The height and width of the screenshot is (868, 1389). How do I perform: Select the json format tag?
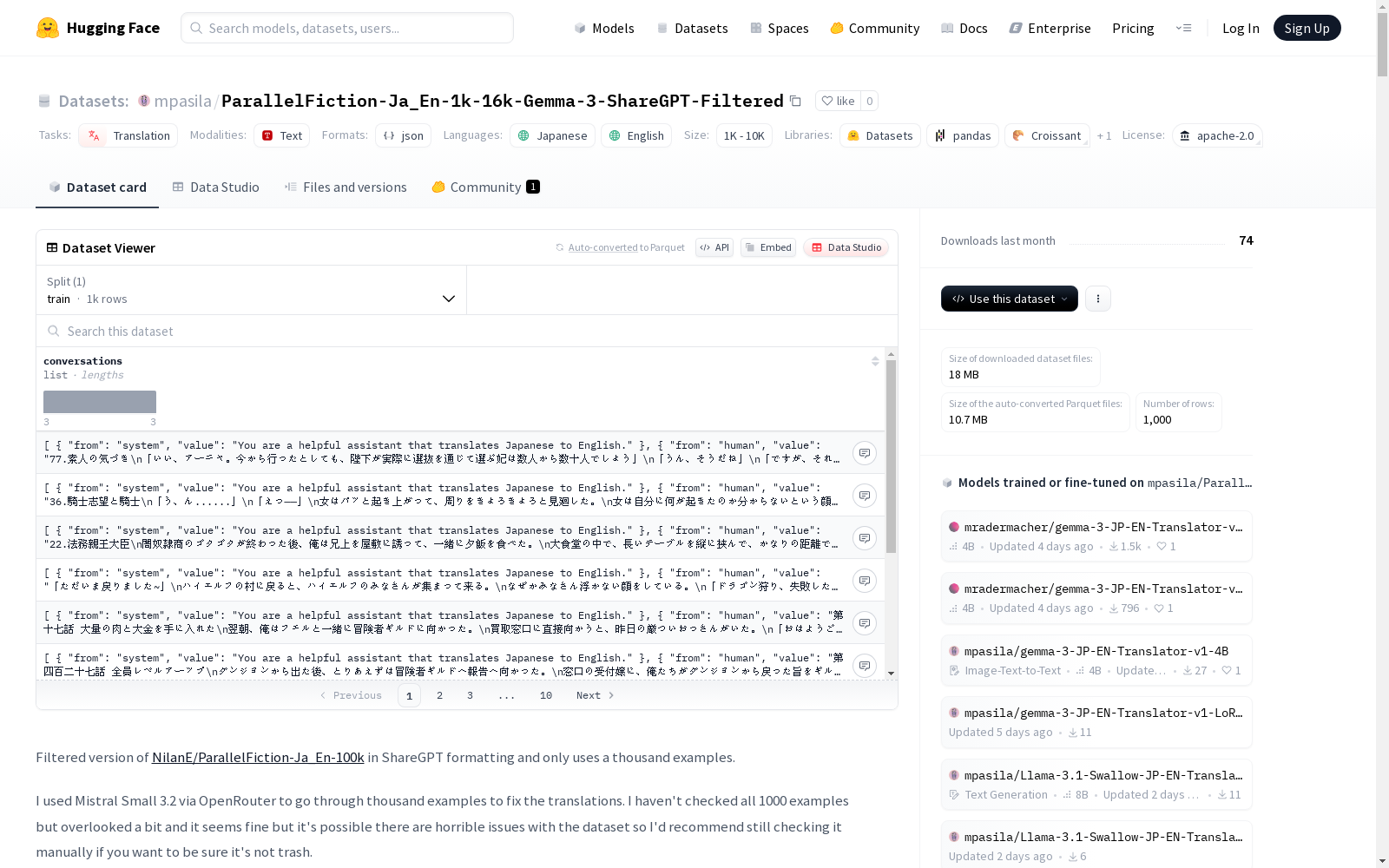[404, 135]
